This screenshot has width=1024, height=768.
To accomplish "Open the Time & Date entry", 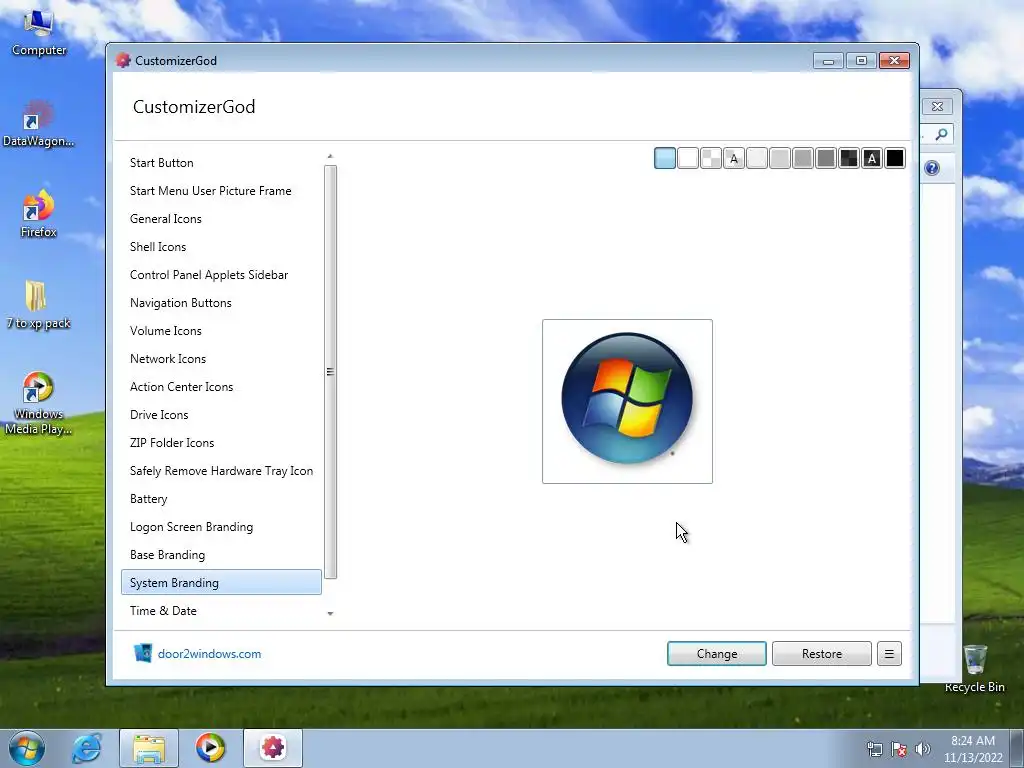I will [x=221, y=611].
